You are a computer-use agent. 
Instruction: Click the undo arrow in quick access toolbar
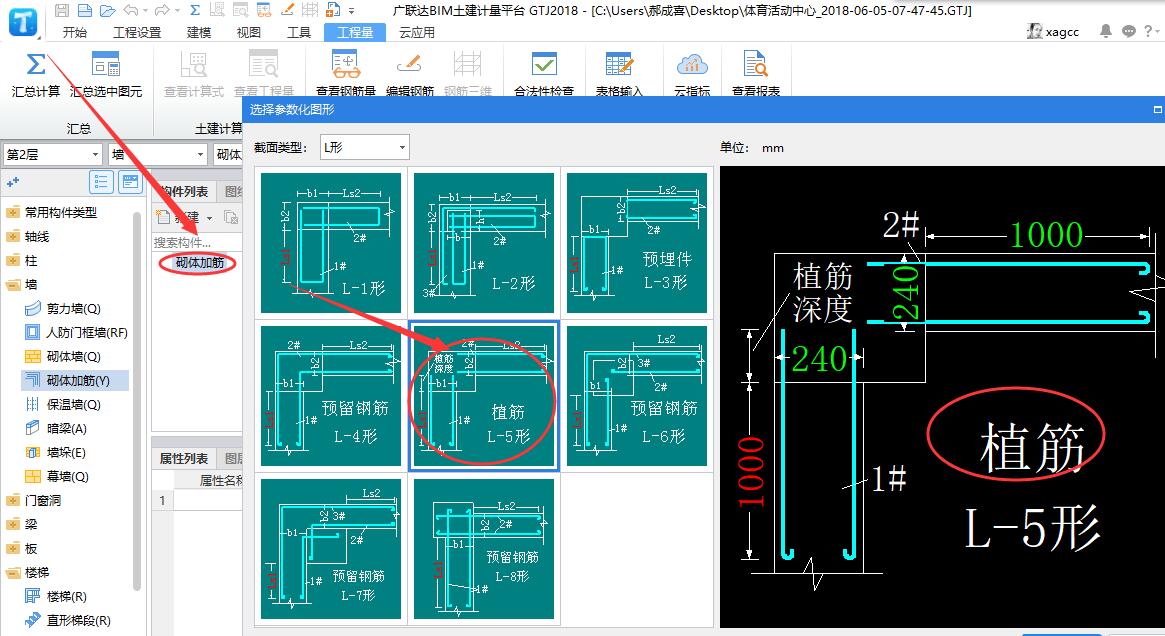point(131,10)
